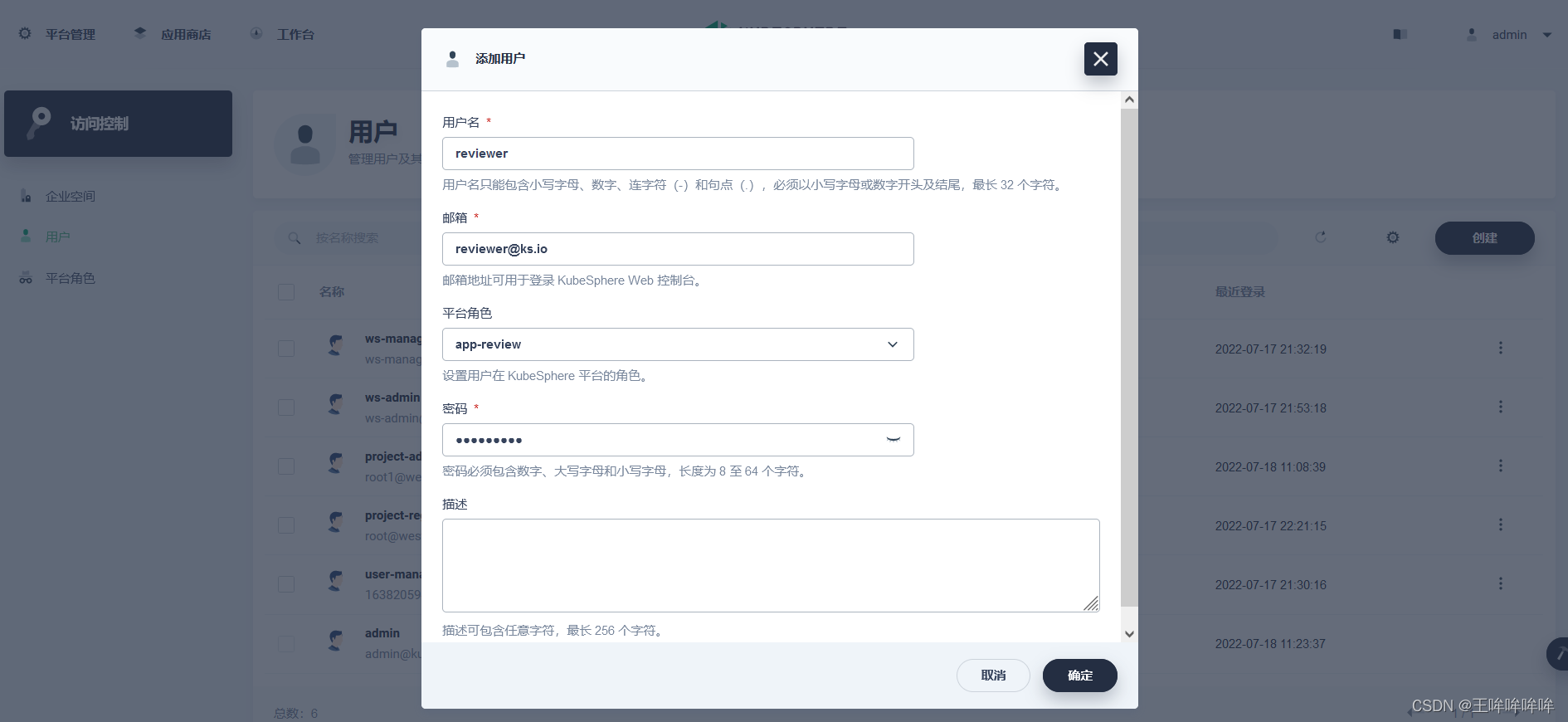Check the admin row checkbox
1568x722 pixels.
(x=286, y=644)
